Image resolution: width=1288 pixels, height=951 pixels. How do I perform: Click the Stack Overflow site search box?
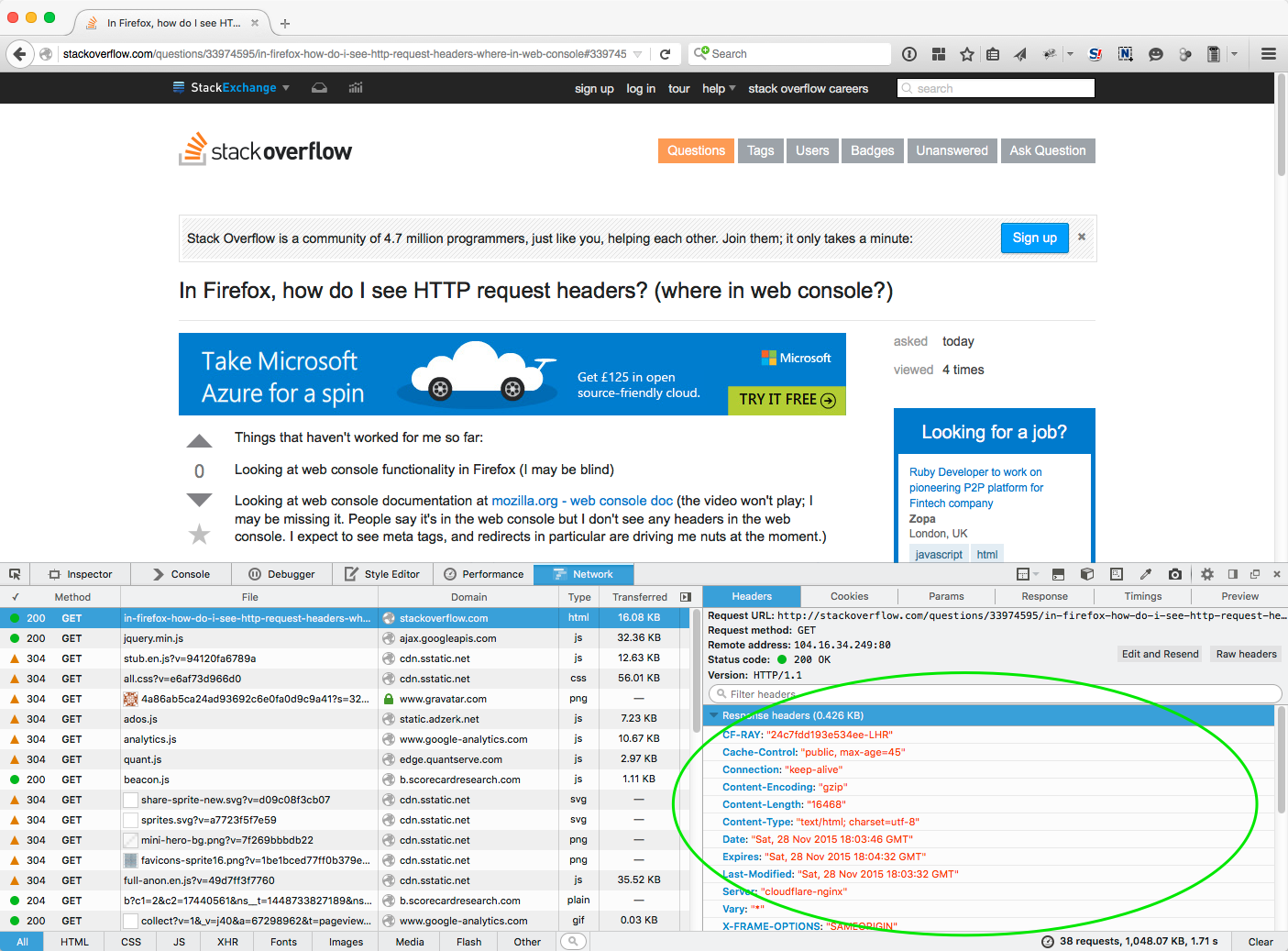pyautogui.click(x=996, y=88)
